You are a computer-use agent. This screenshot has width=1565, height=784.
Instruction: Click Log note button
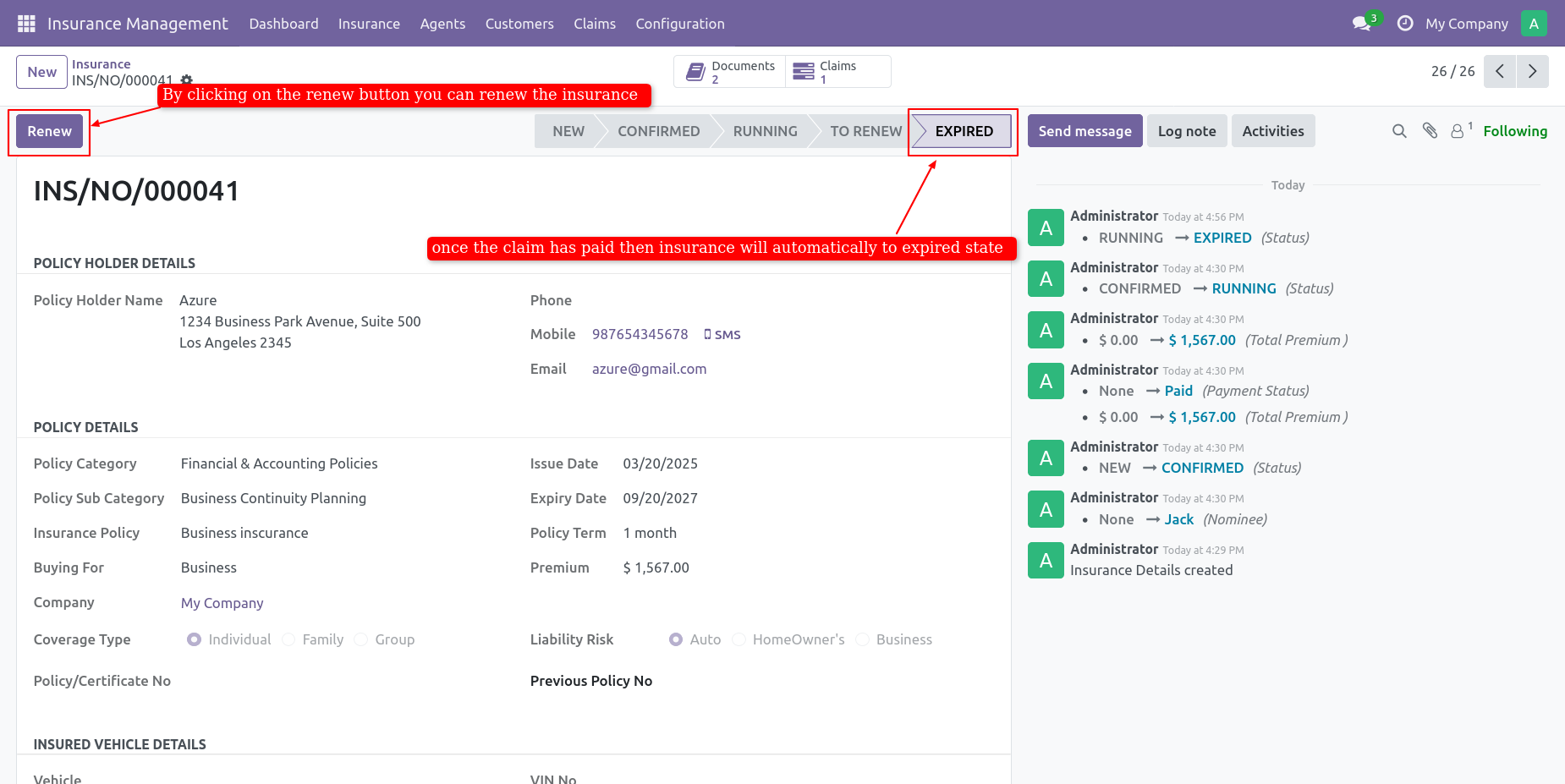[x=1187, y=131]
